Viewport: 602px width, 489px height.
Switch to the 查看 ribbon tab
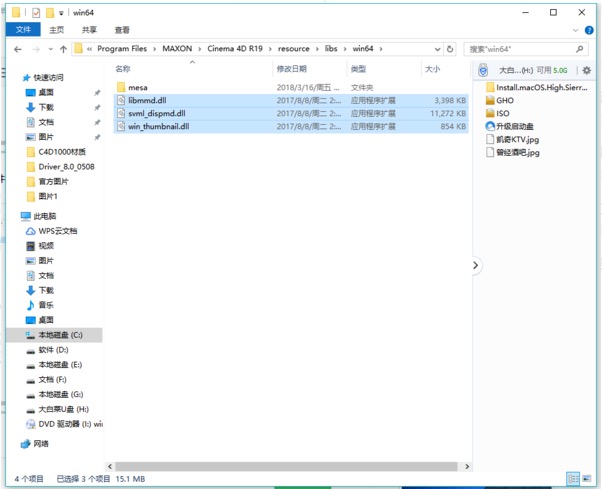[x=121, y=30]
